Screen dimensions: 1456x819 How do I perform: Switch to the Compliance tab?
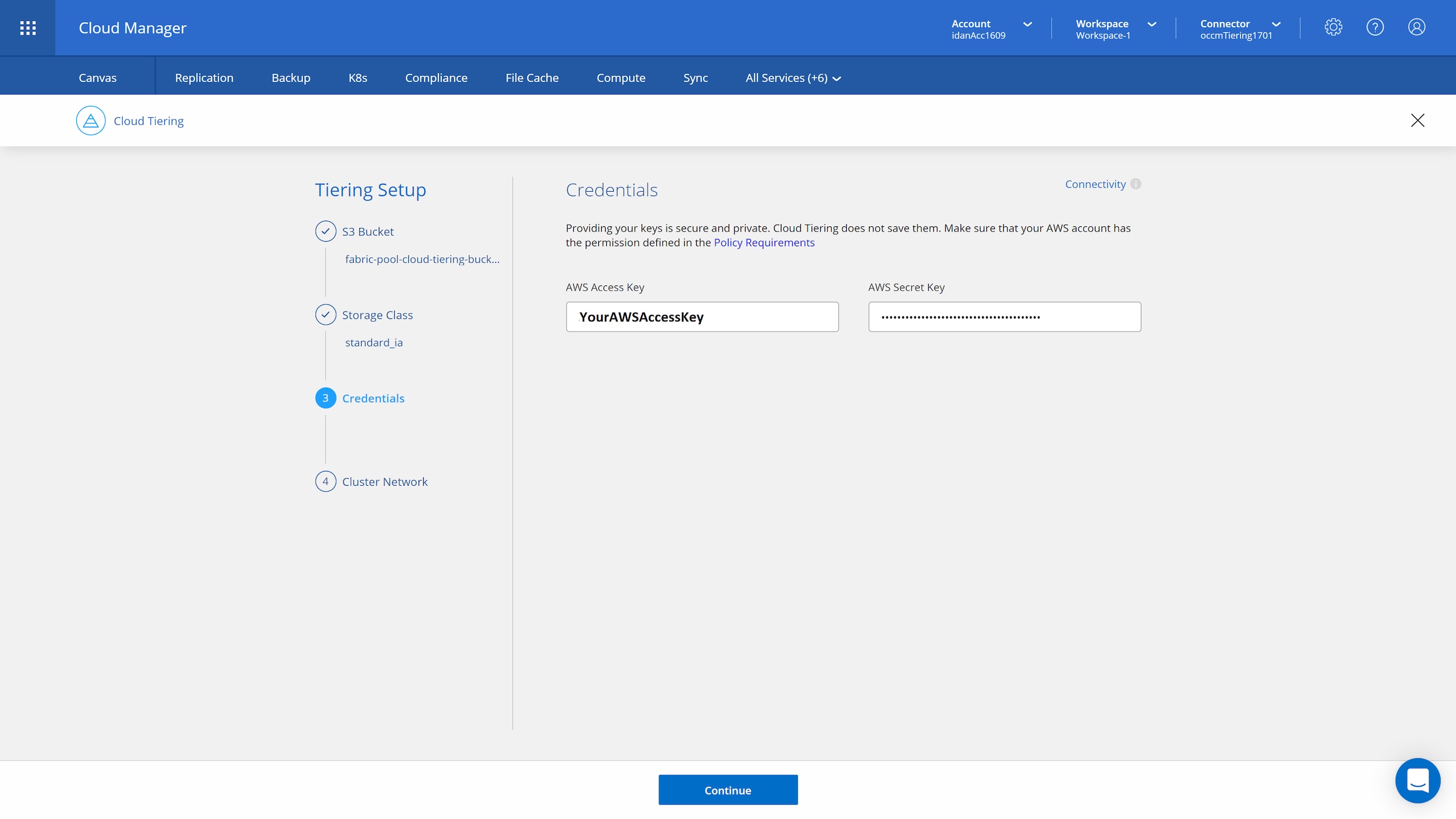pos(436,78)
